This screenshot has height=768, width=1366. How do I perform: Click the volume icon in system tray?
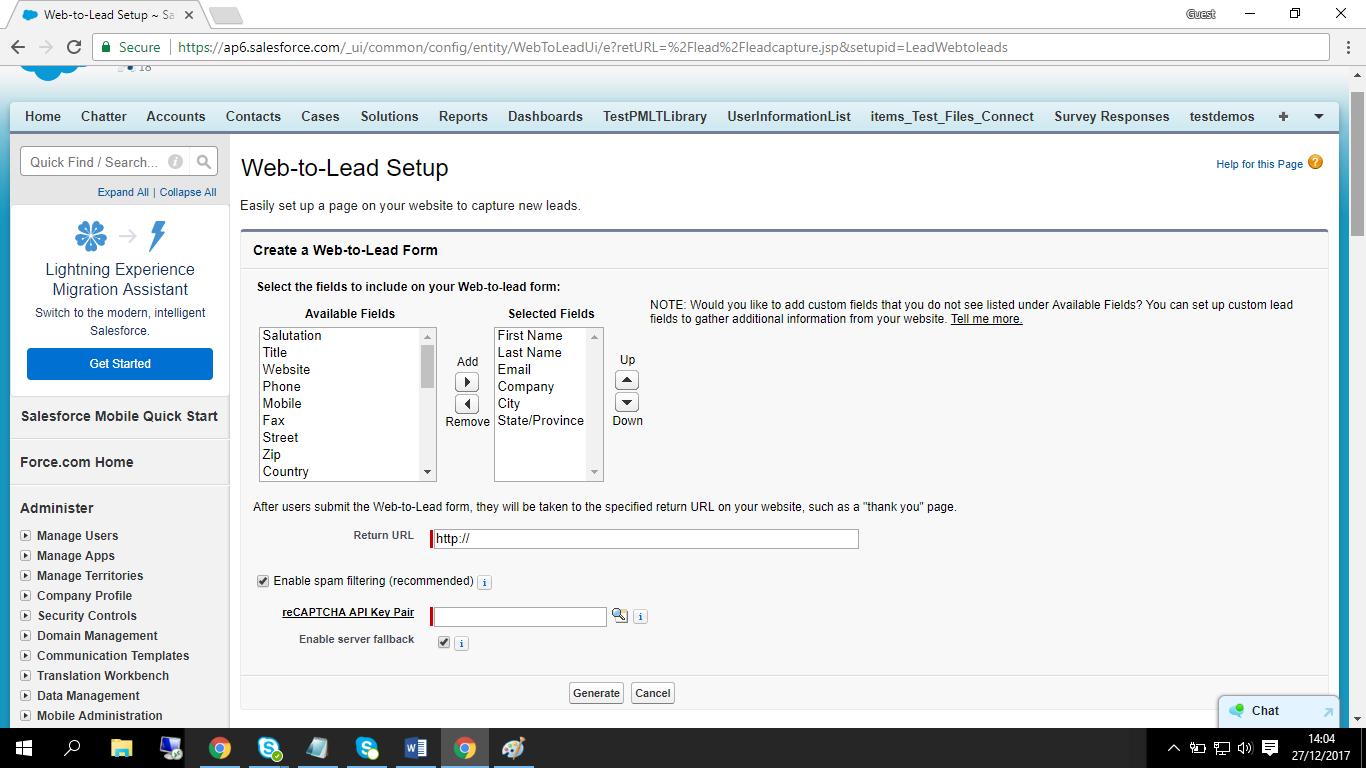click(x=1245, y=748)
